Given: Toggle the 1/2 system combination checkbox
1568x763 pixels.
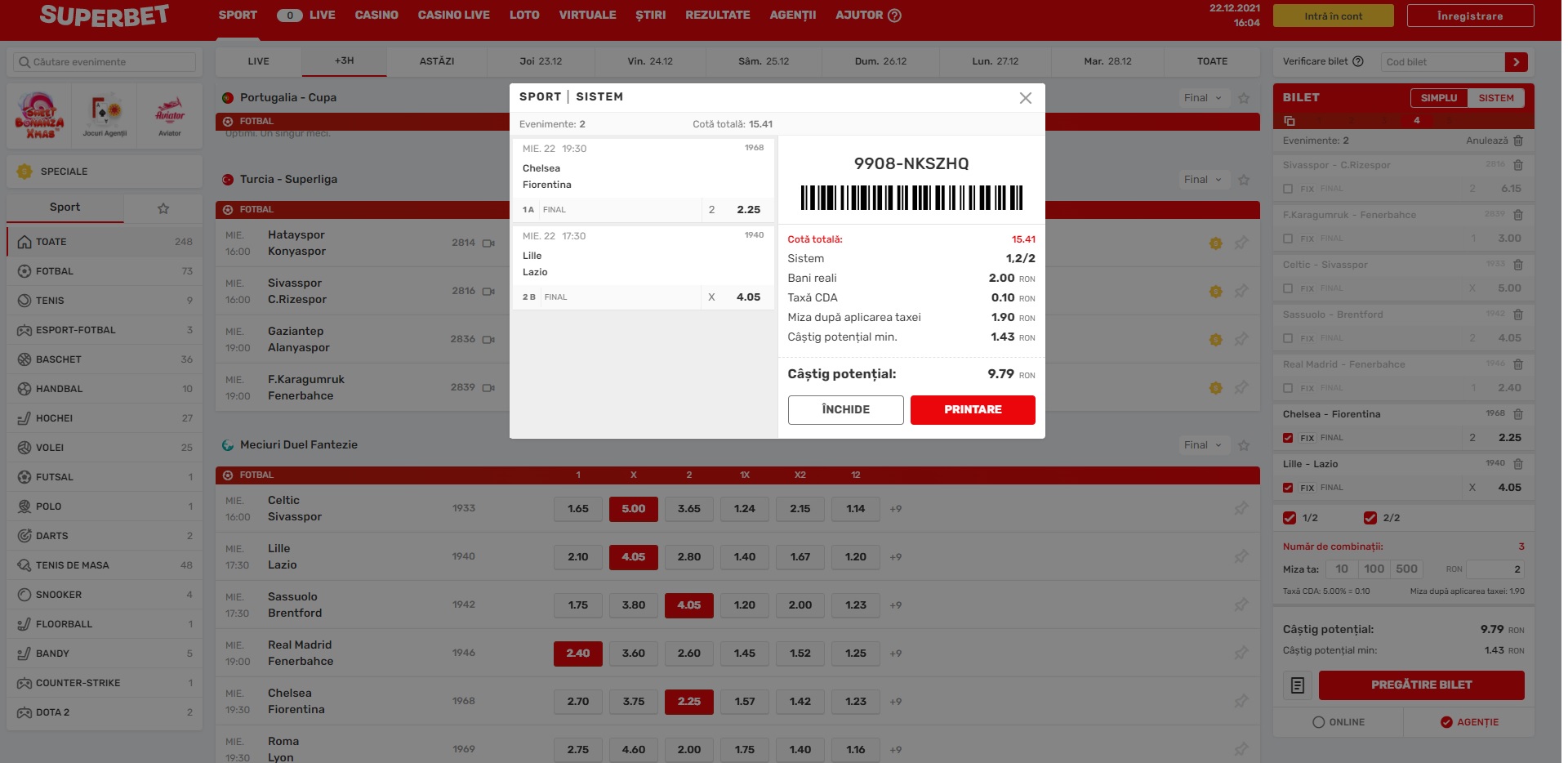Looking at the screenshot, I should click(x=1290, y=518).
